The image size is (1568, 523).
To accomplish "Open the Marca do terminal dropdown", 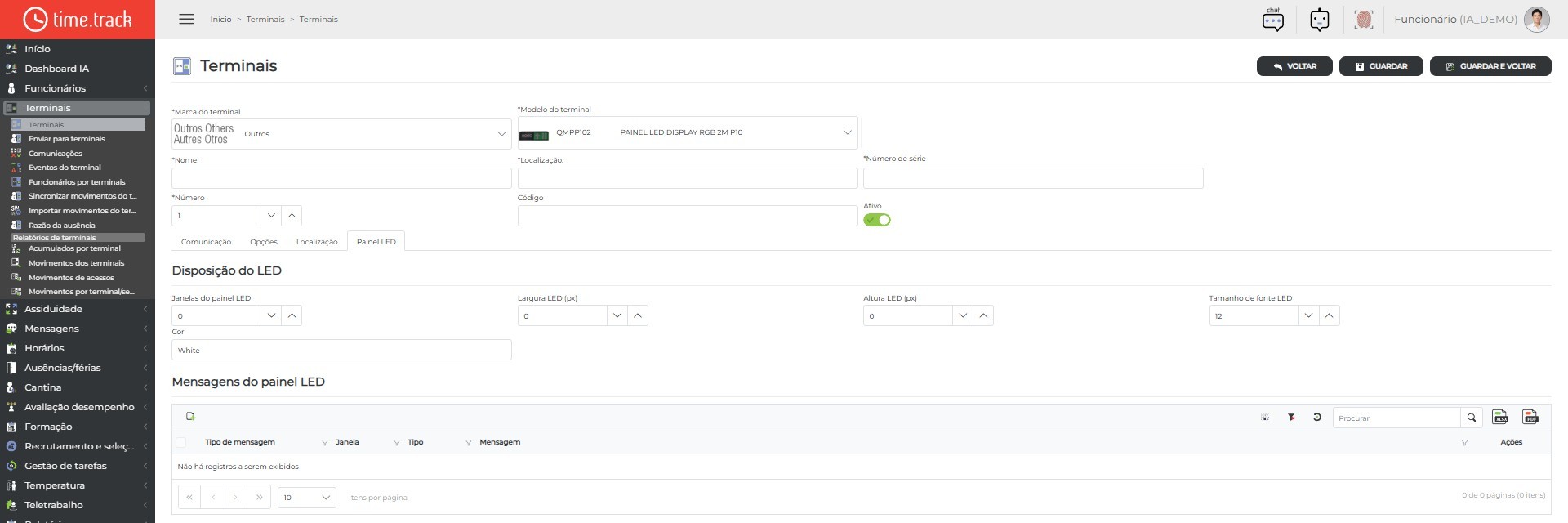I will point(341,134).
